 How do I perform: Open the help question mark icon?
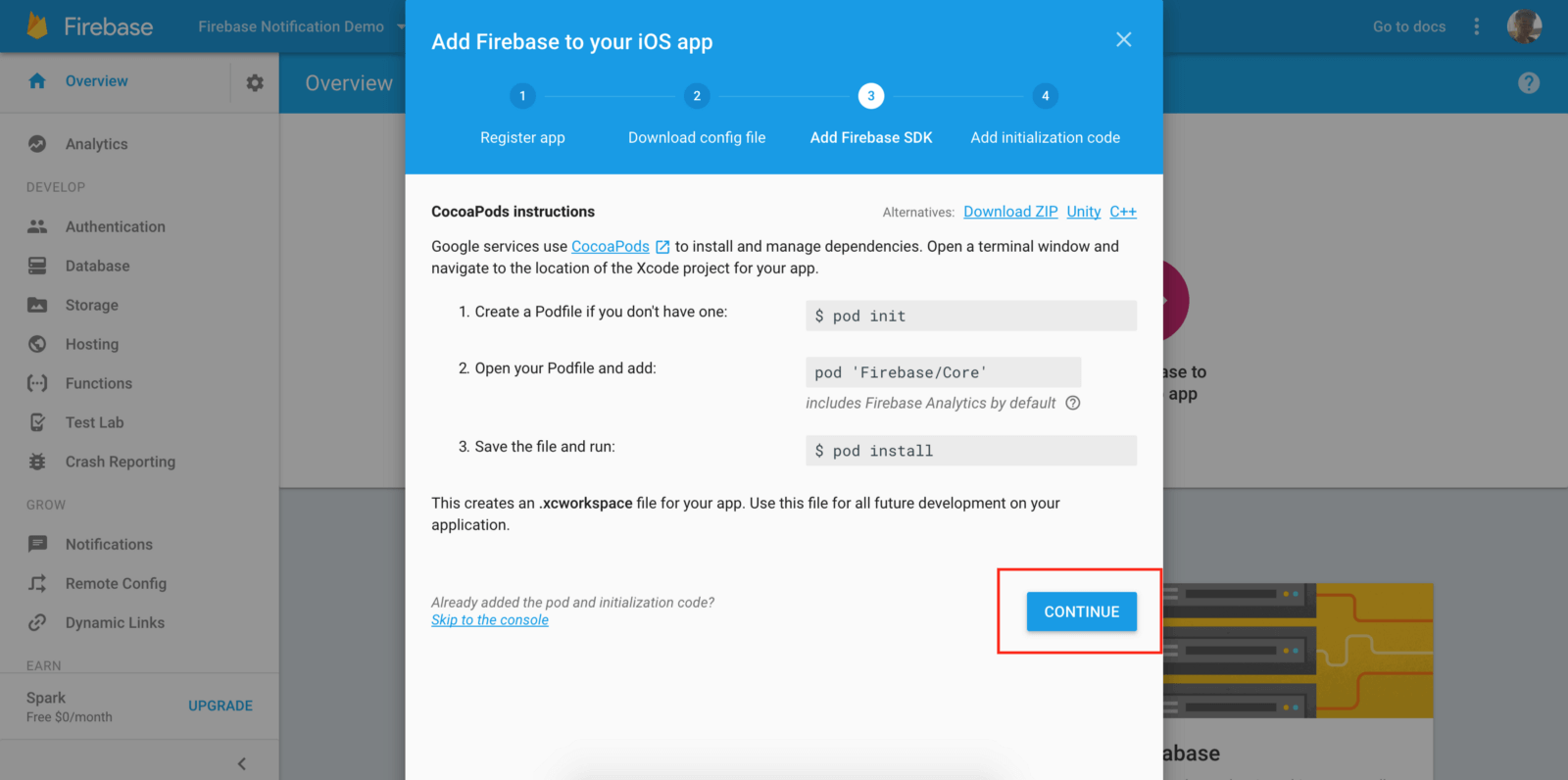(1529, 83)
